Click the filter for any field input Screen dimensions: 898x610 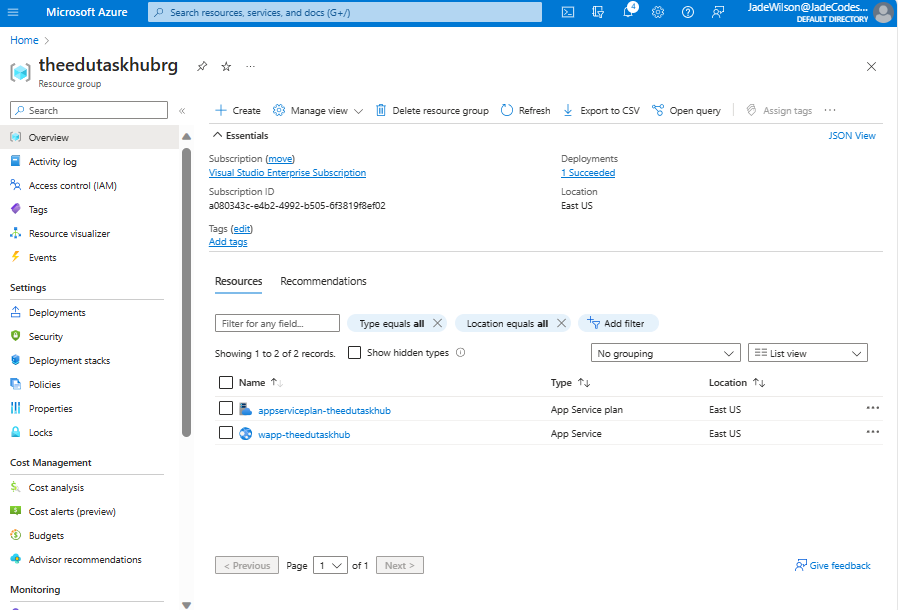pos(277,323)
